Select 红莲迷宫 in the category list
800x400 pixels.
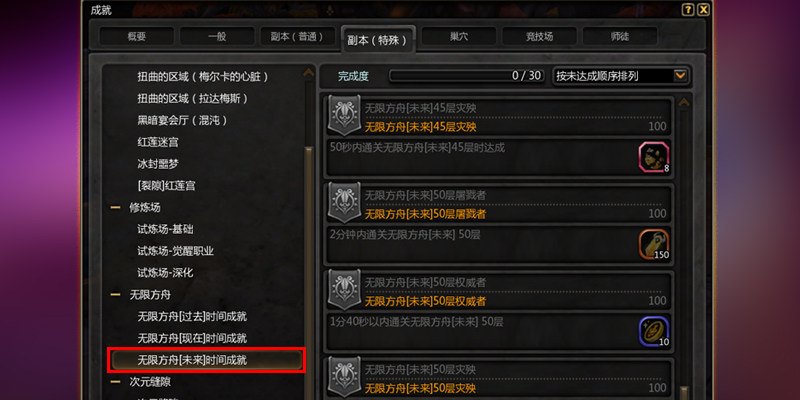(x=158, y=142)
